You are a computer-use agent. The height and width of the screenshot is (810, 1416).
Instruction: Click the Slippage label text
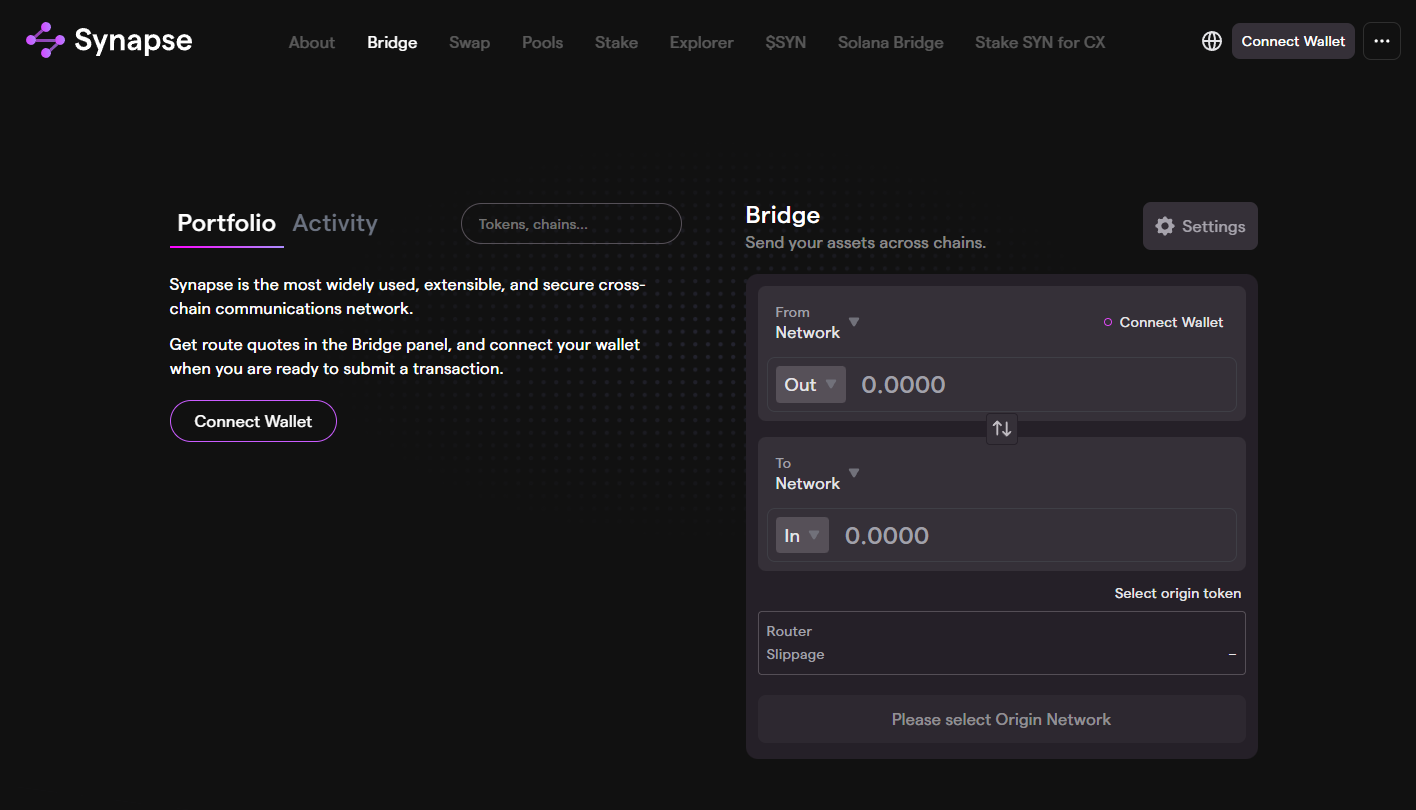pyautogui.click(x=795, y=654)
